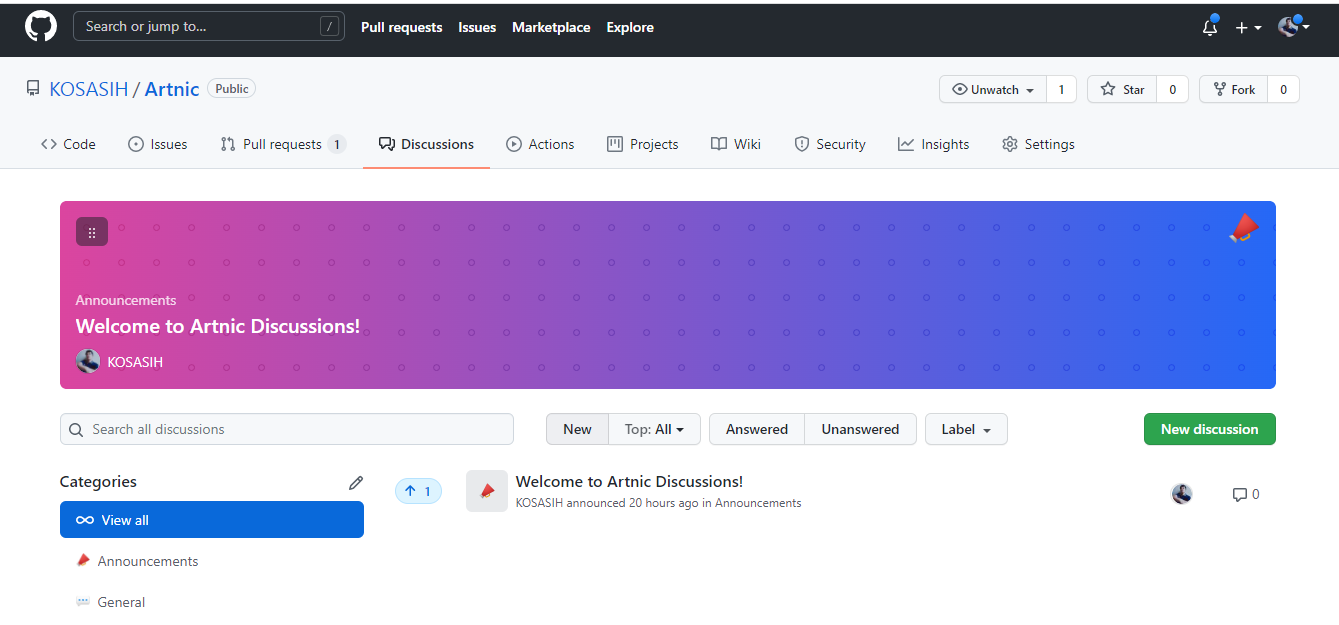The width and height of the screenshot is (1339, 625).
Task: Click the participant avatar in the discussion row
Action: [1182, 493]
